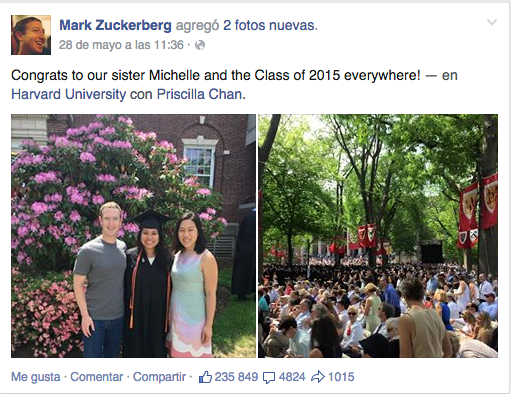511x394 pixels.
Task: Click the "Congrats to our sister Michelle" post text
Action: pos(216,75)
